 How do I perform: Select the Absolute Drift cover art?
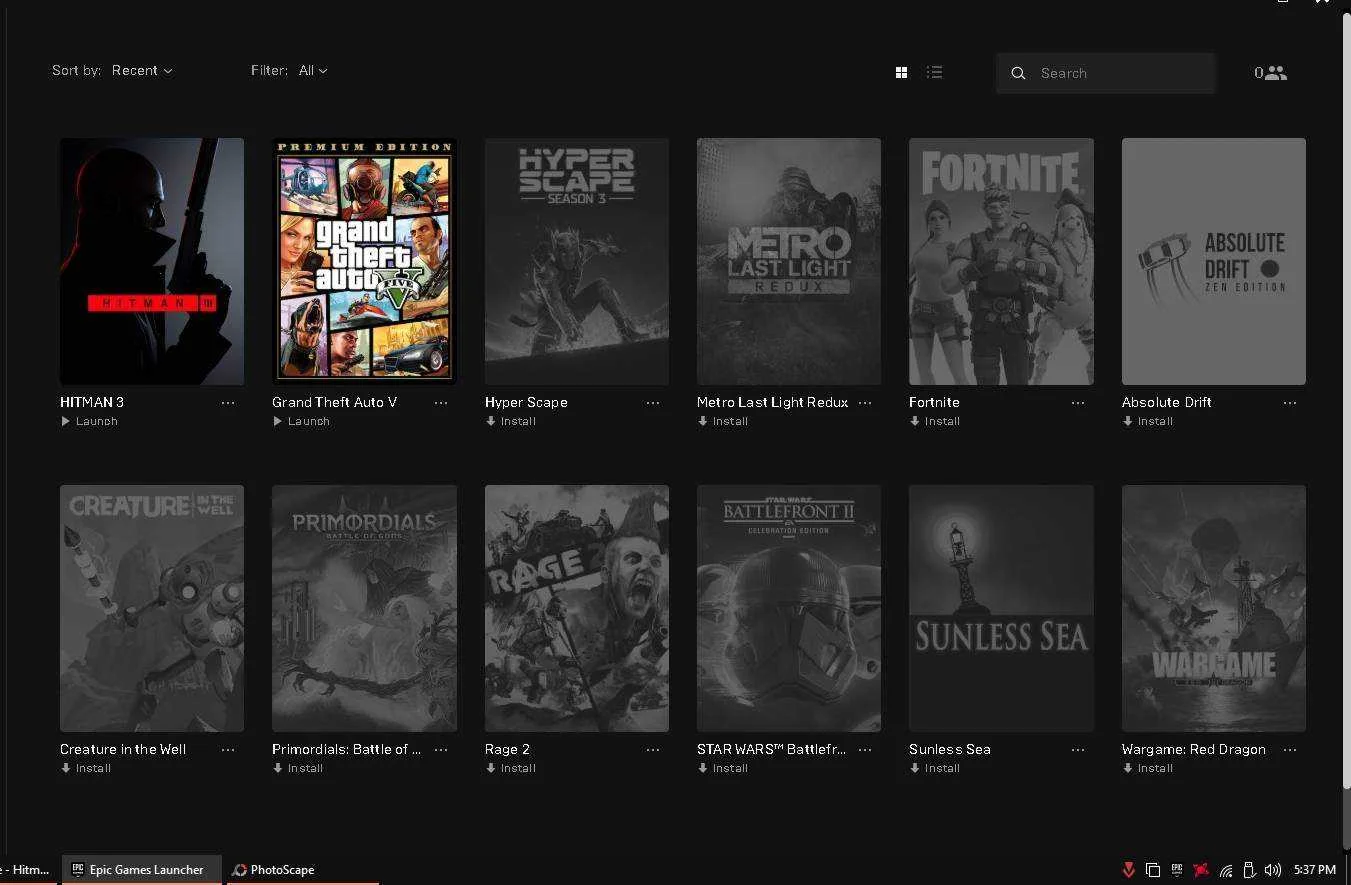pyautogui.click(x=1214, y=261)
